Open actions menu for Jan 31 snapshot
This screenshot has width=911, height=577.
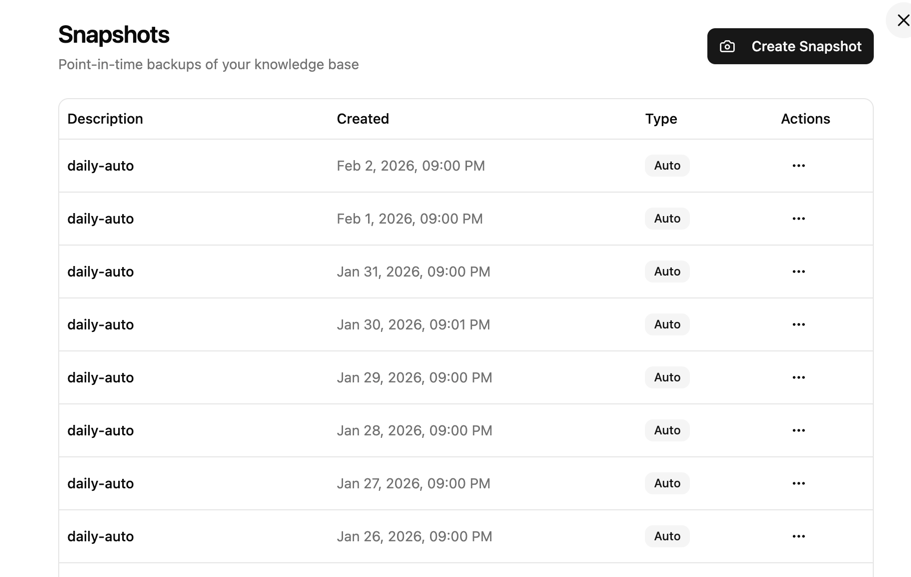click(x=798, y=271)
